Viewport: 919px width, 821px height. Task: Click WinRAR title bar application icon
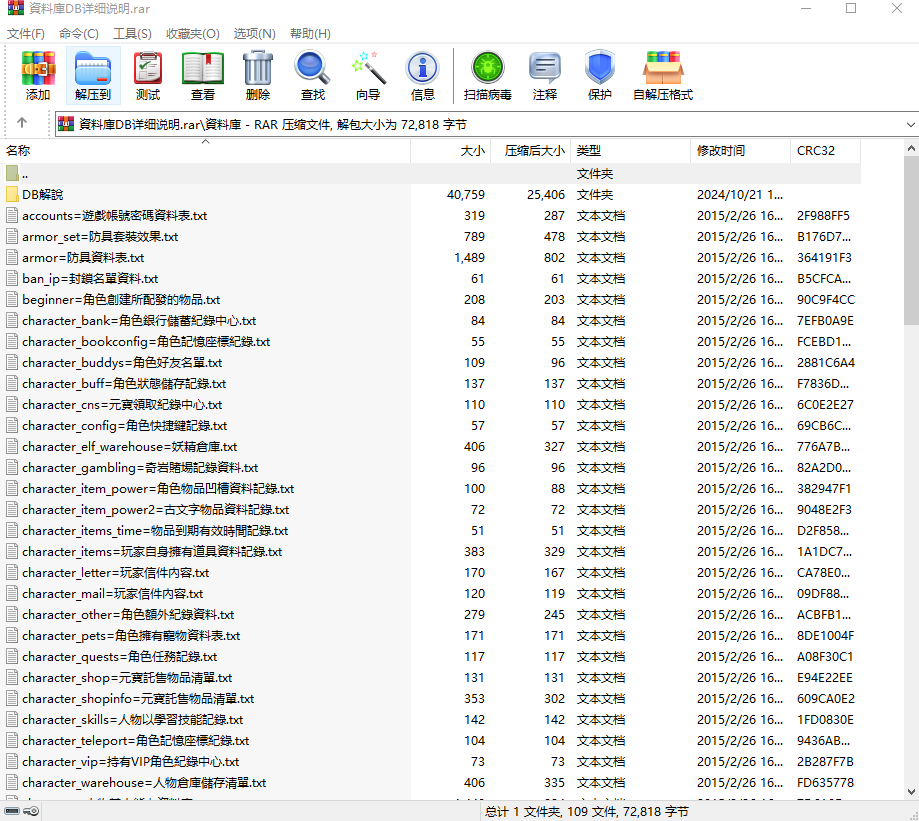tap(16, 8)
